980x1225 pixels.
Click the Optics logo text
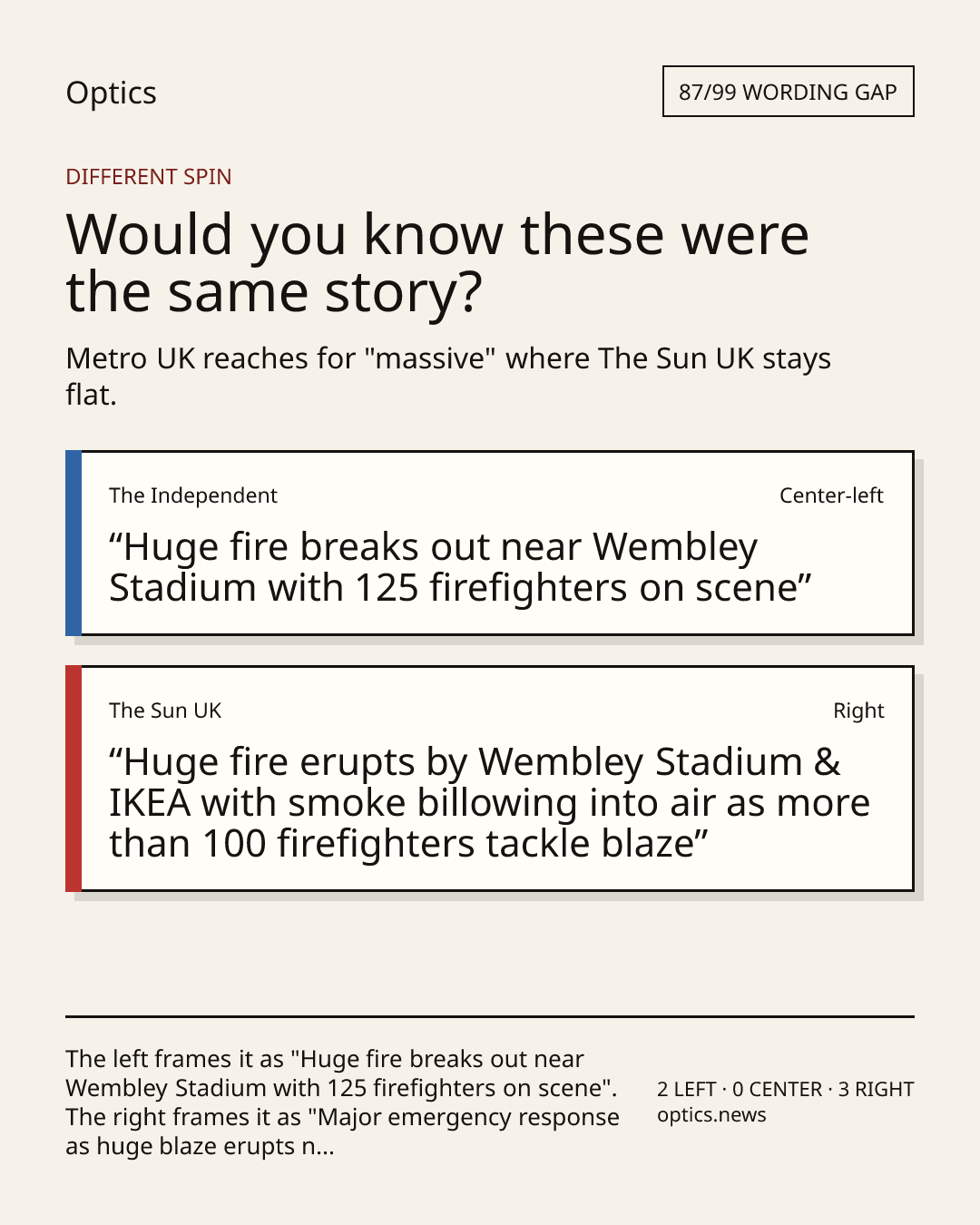[x=111, y=93]
